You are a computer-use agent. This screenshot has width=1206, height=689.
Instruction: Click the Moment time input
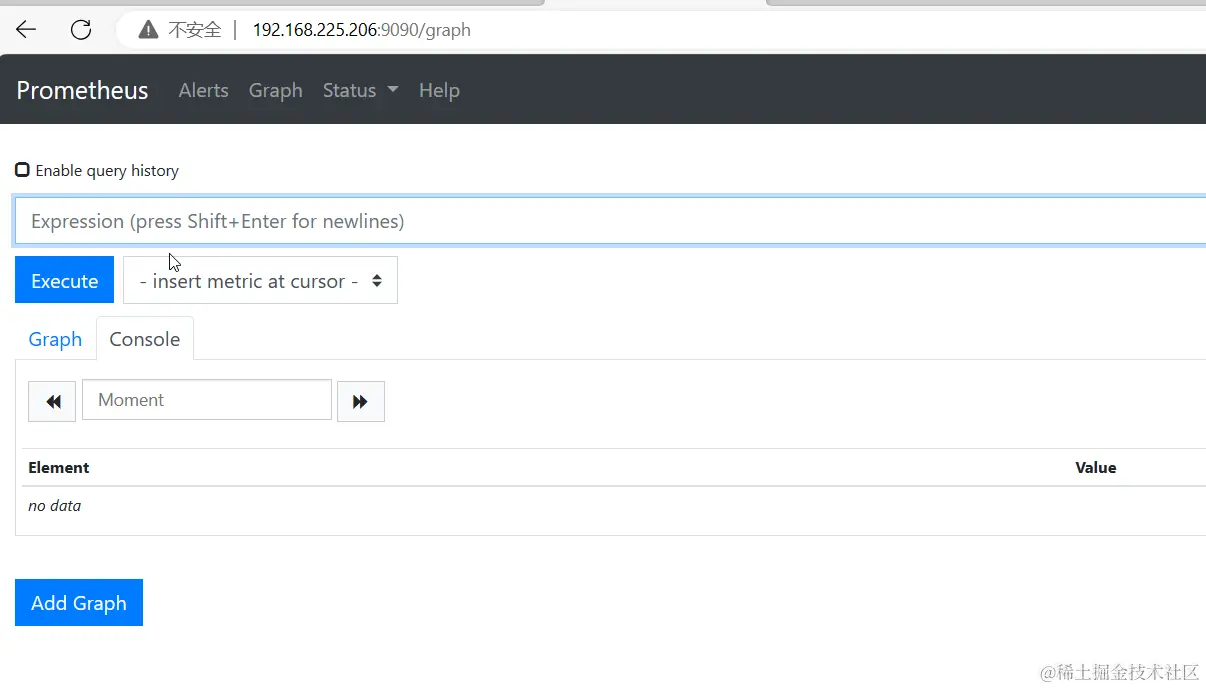click(207, 400)
